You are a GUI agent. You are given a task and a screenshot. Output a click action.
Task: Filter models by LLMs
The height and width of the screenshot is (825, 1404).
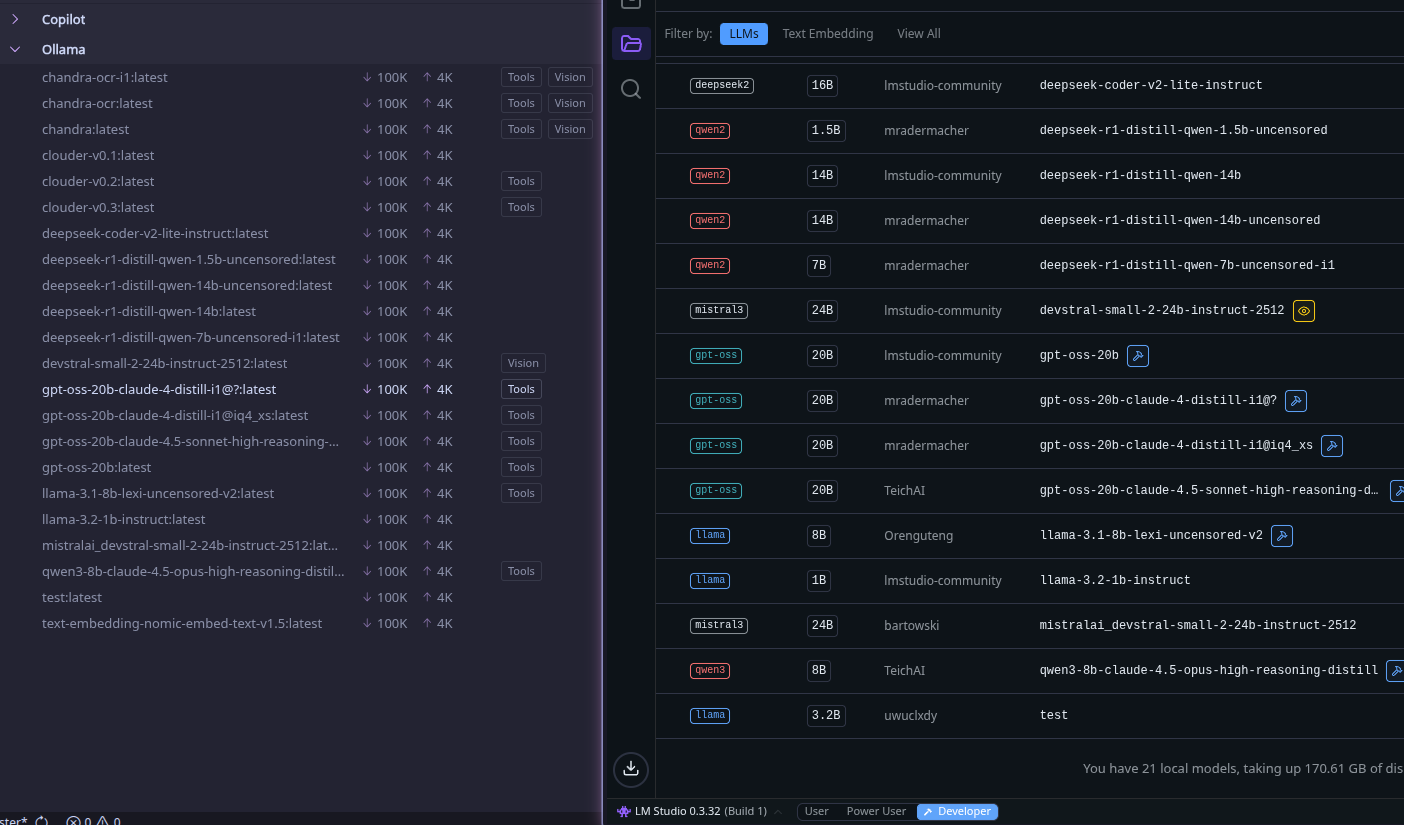(x=744, y=33)
